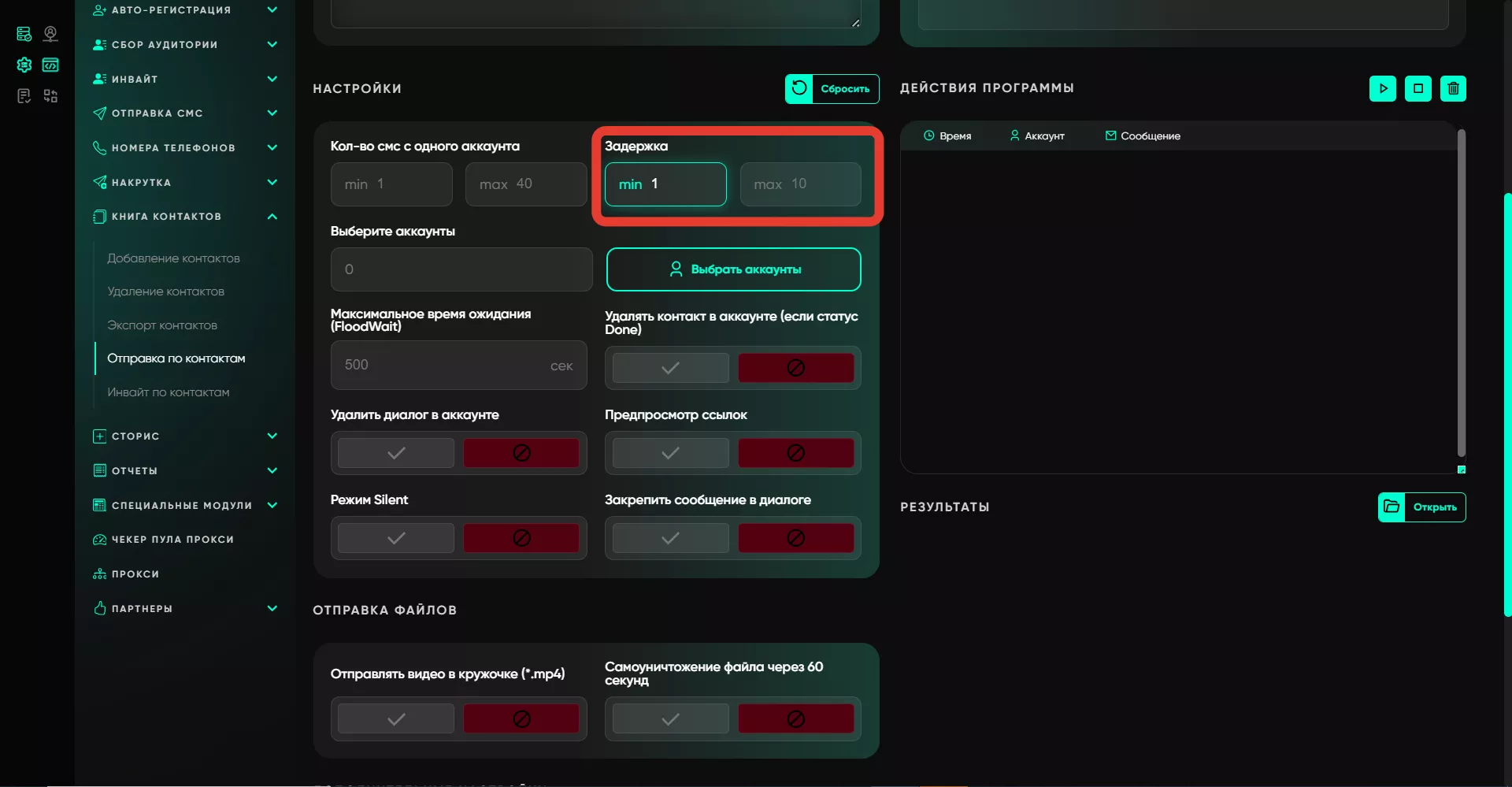Click the Аккаунт person icon in log header

(1014, 135)
